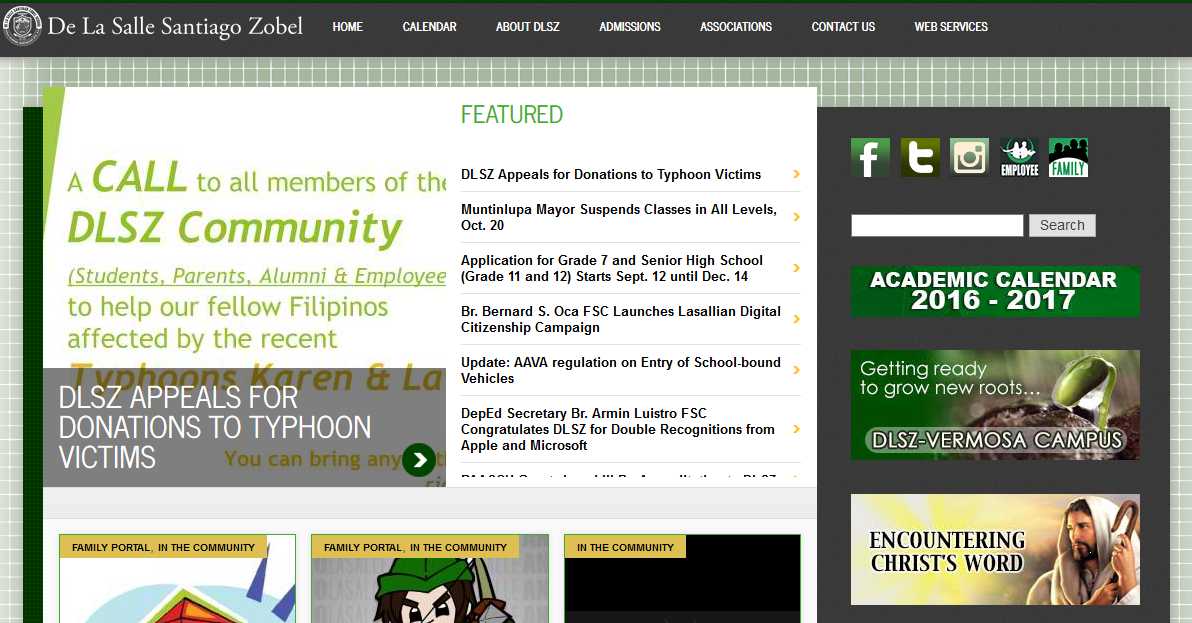Open the first post card's FAMILY PORTAL tag
Image resolution: width=1192 pixels, height=623 pixels.
[111, 547]
